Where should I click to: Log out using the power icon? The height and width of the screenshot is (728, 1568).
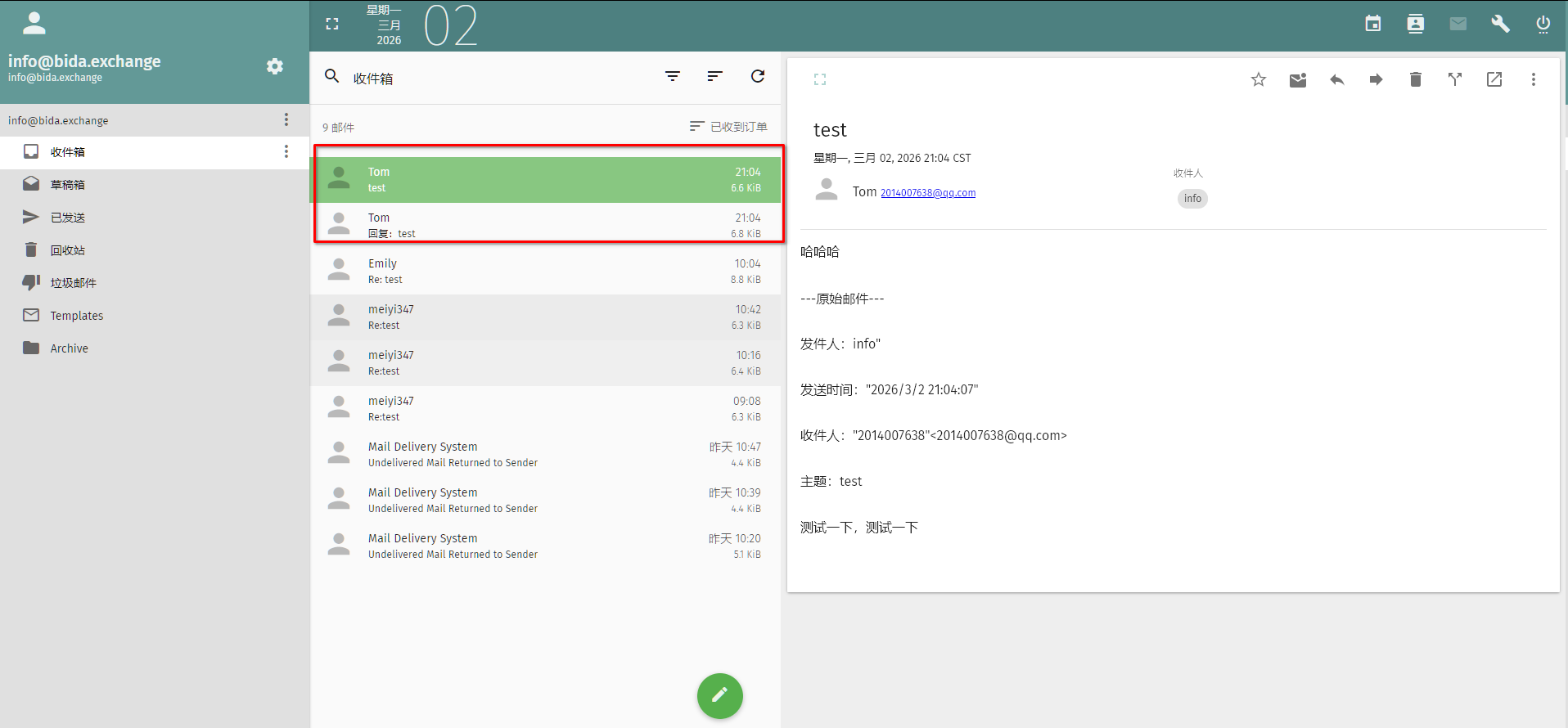pyautogui.click(x=1543, y=24)
